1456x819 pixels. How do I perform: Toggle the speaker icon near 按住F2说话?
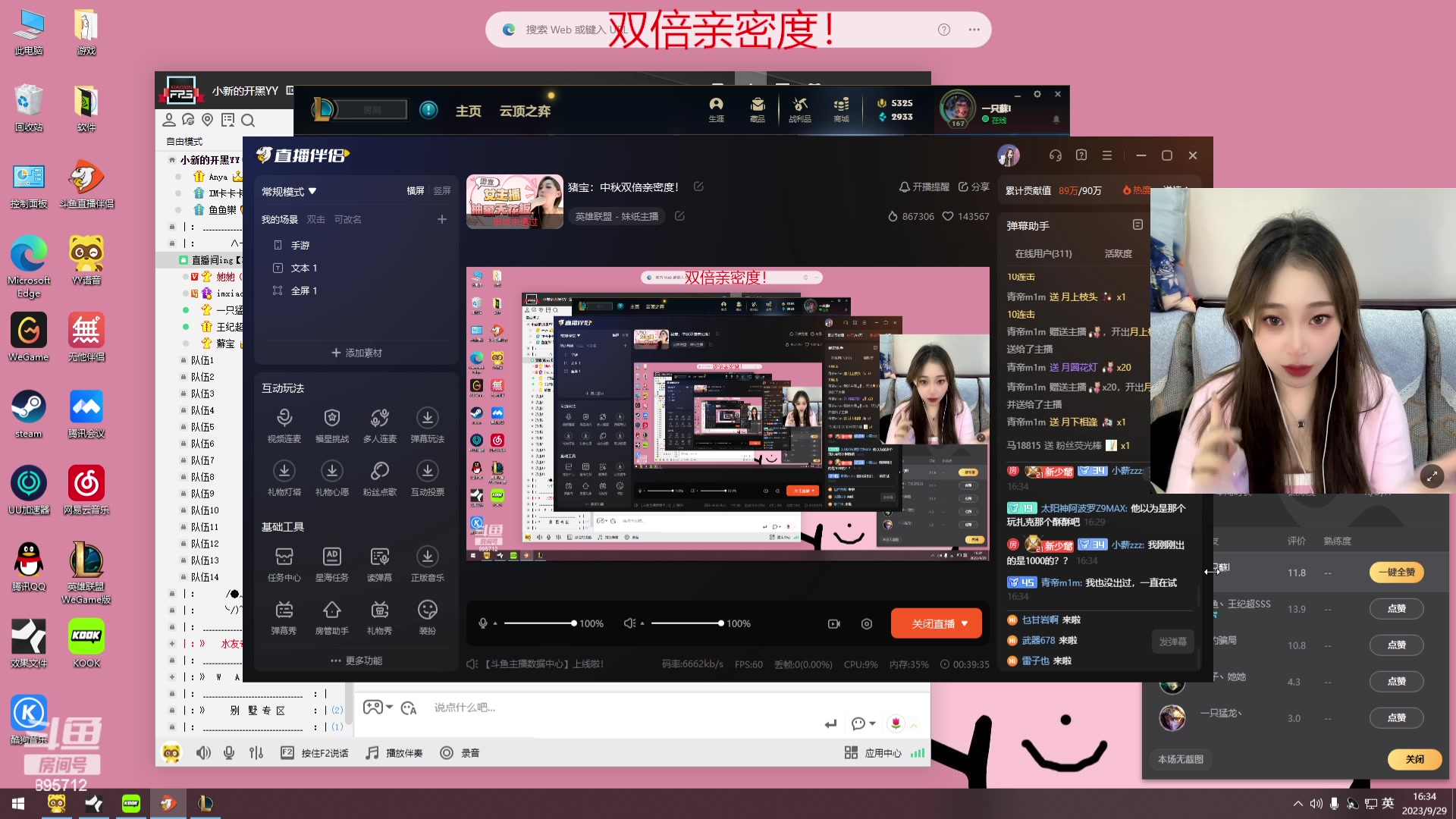point(203,752)
